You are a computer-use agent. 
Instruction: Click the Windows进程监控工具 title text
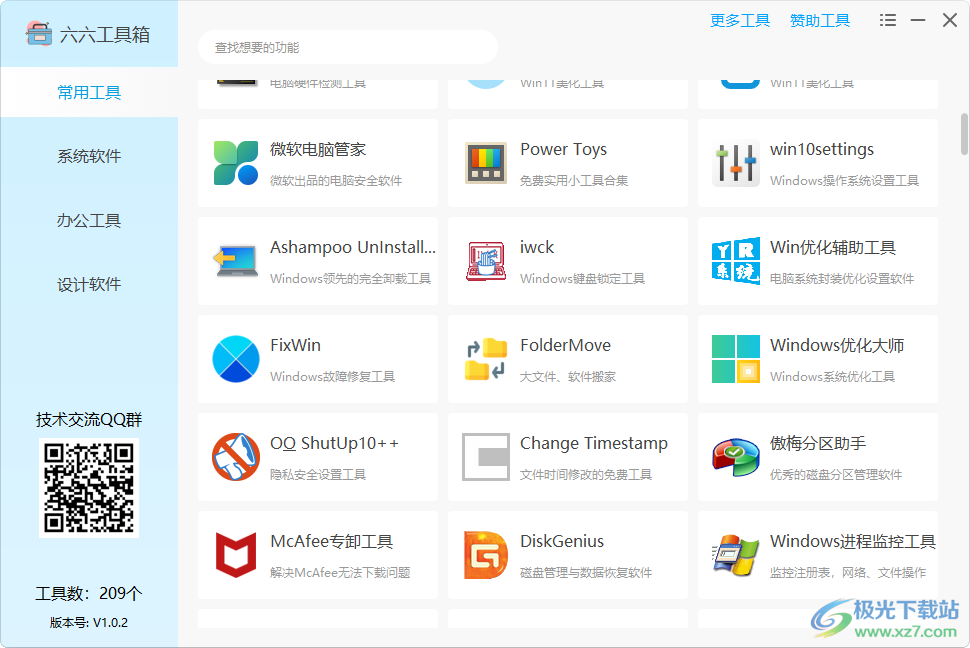click(852, 541)
